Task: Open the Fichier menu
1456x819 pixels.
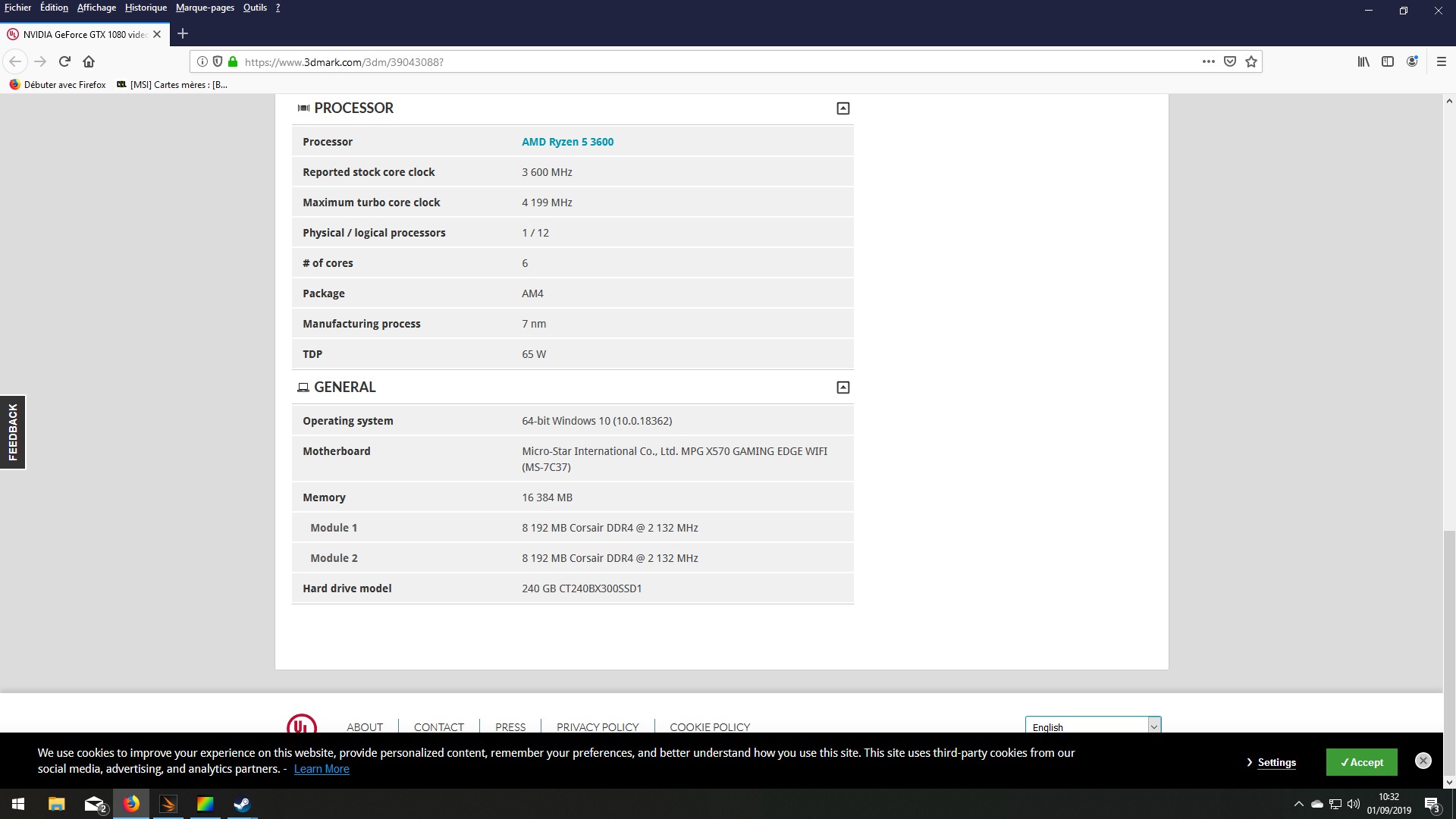Action: point(18,8)
